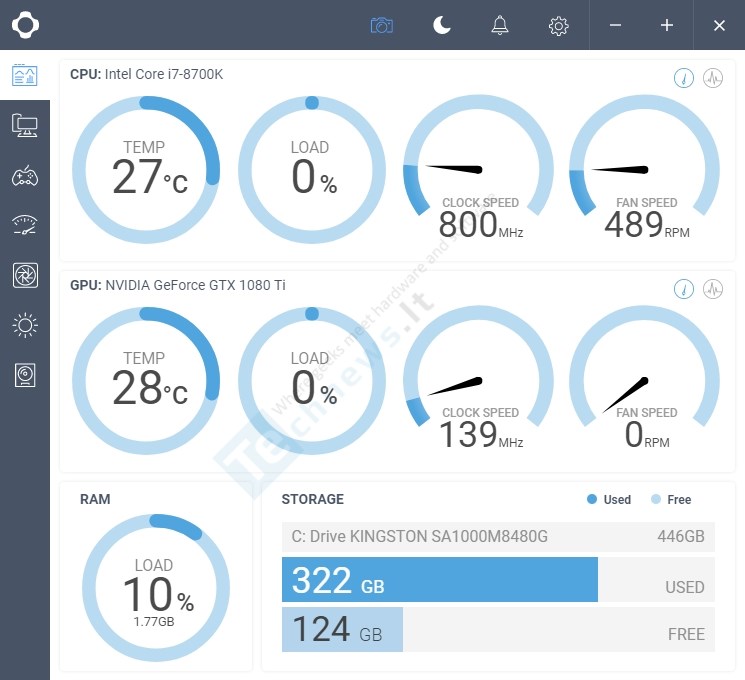Click the Used legend dot
745x680 pixels.
[x=592, y=499]
